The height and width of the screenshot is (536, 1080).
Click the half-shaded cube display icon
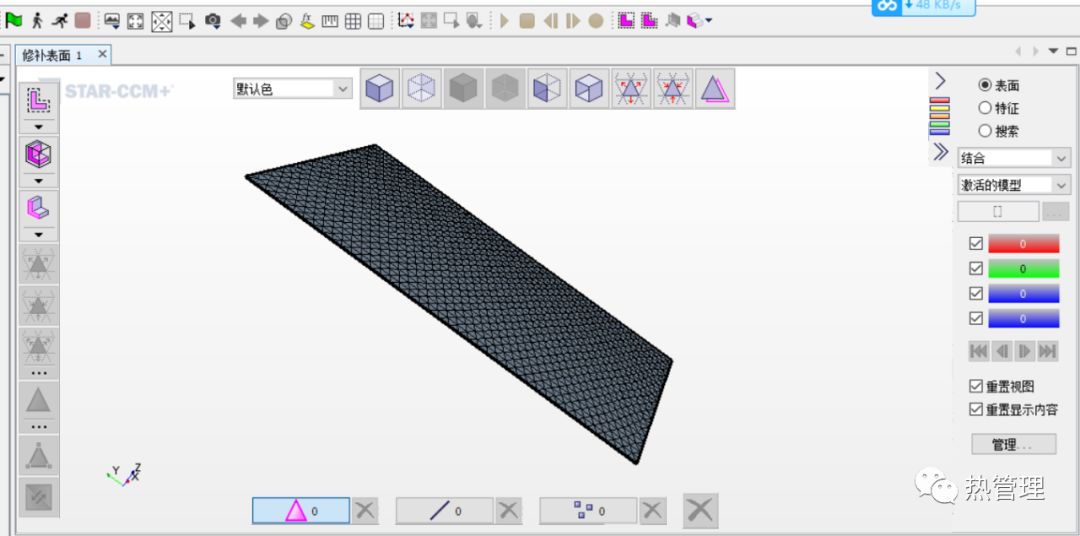pyautogui.click(x=548, y=88)
